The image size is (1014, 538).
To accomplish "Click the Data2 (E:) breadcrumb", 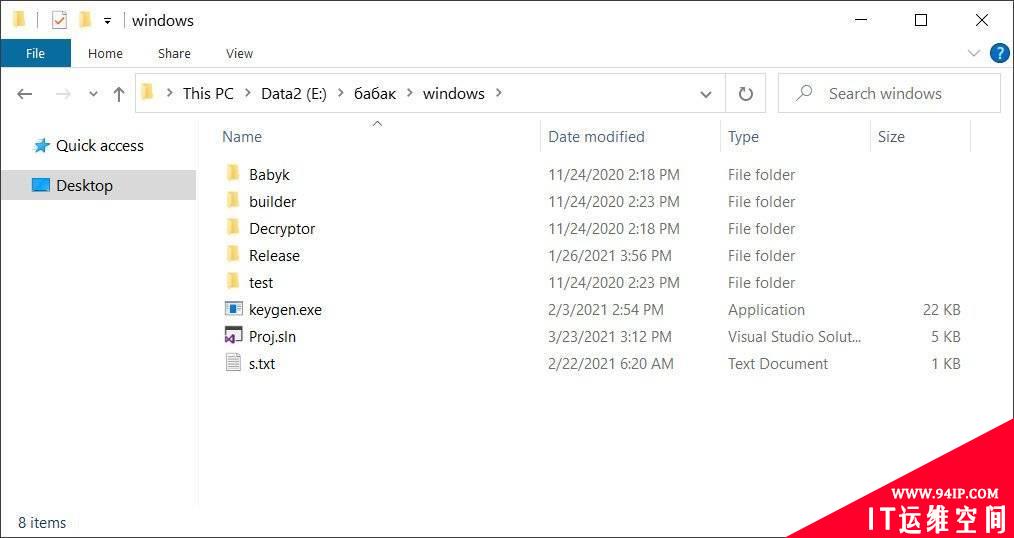I will (294, 94).
